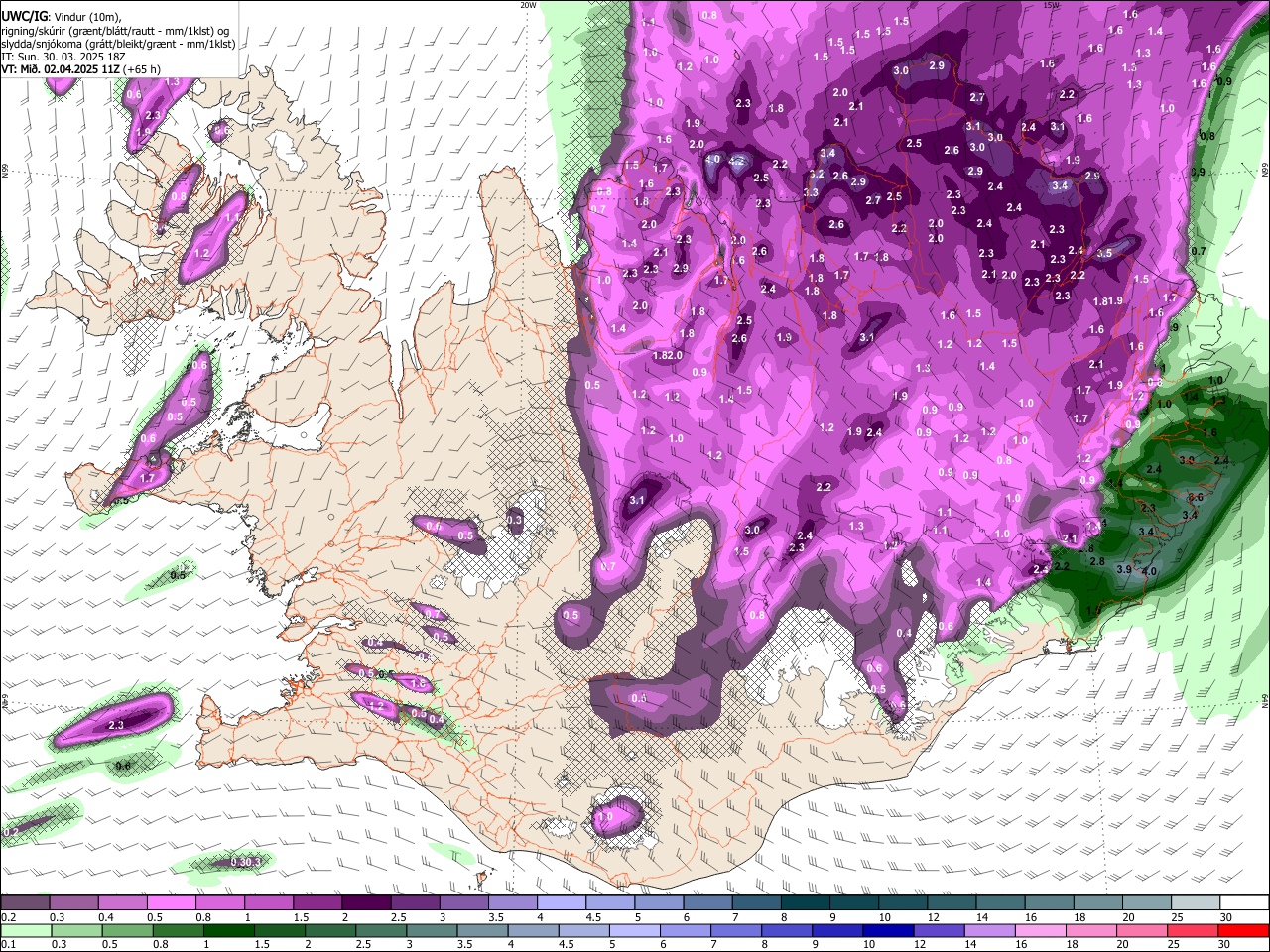Select lower legend swatch between 2.5 and 3
The height and width of the screenshot is (952, 1270).
pyautogui.click(x=382, y=930)
